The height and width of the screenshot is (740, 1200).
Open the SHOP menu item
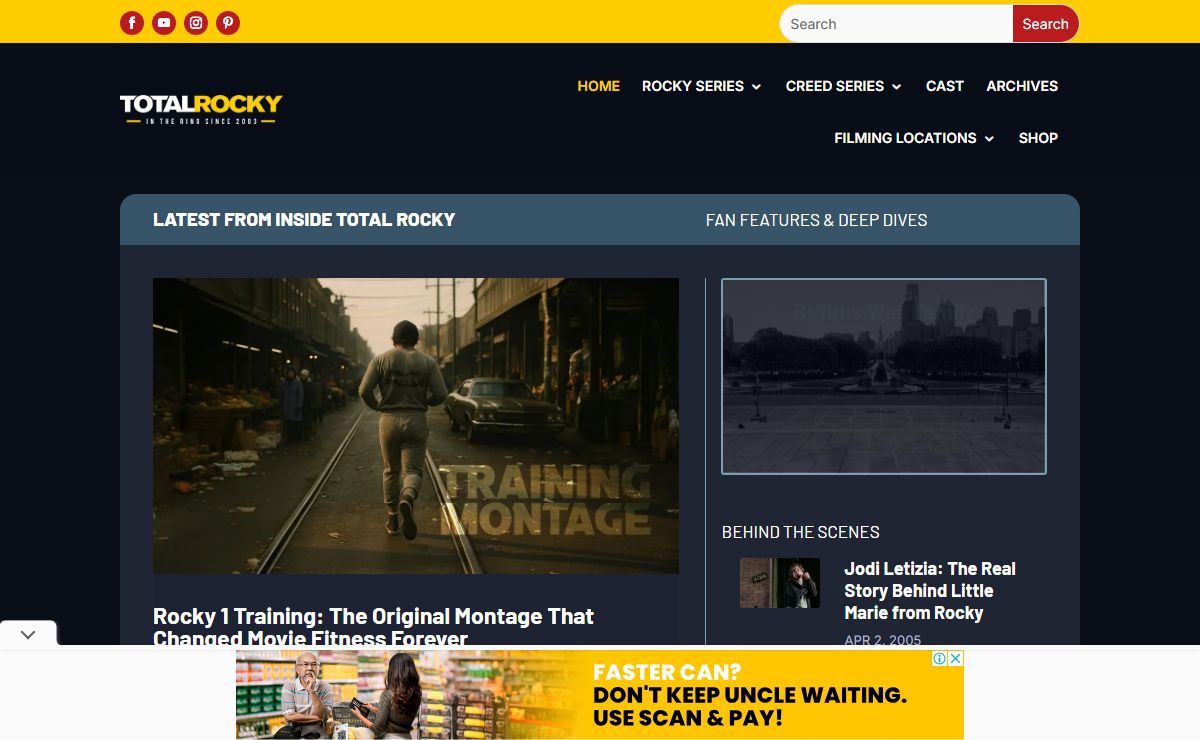pyautogui.click(x=1038, y=138)
